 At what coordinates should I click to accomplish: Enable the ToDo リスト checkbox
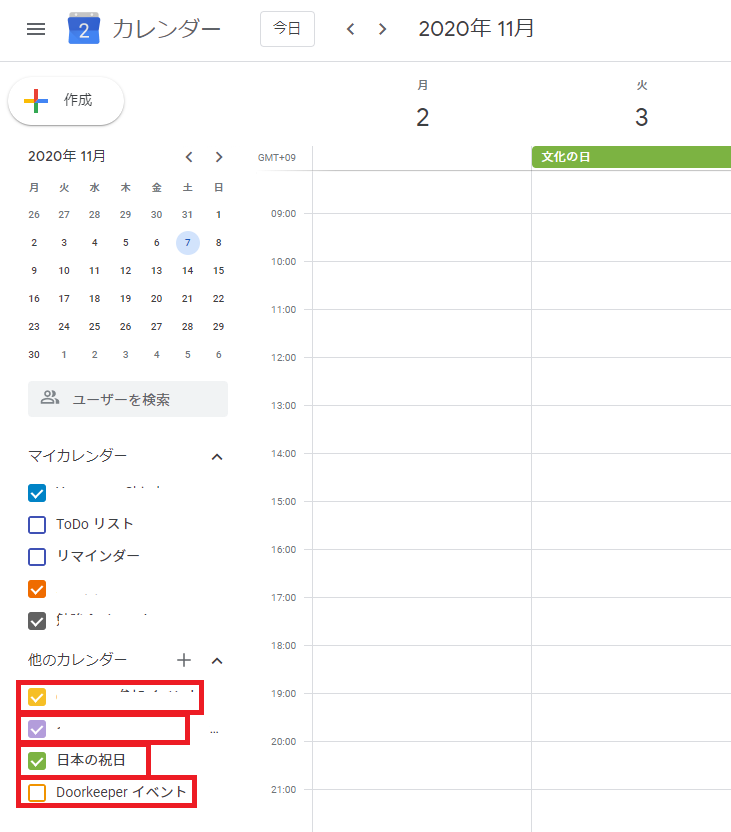click(38, 525)
